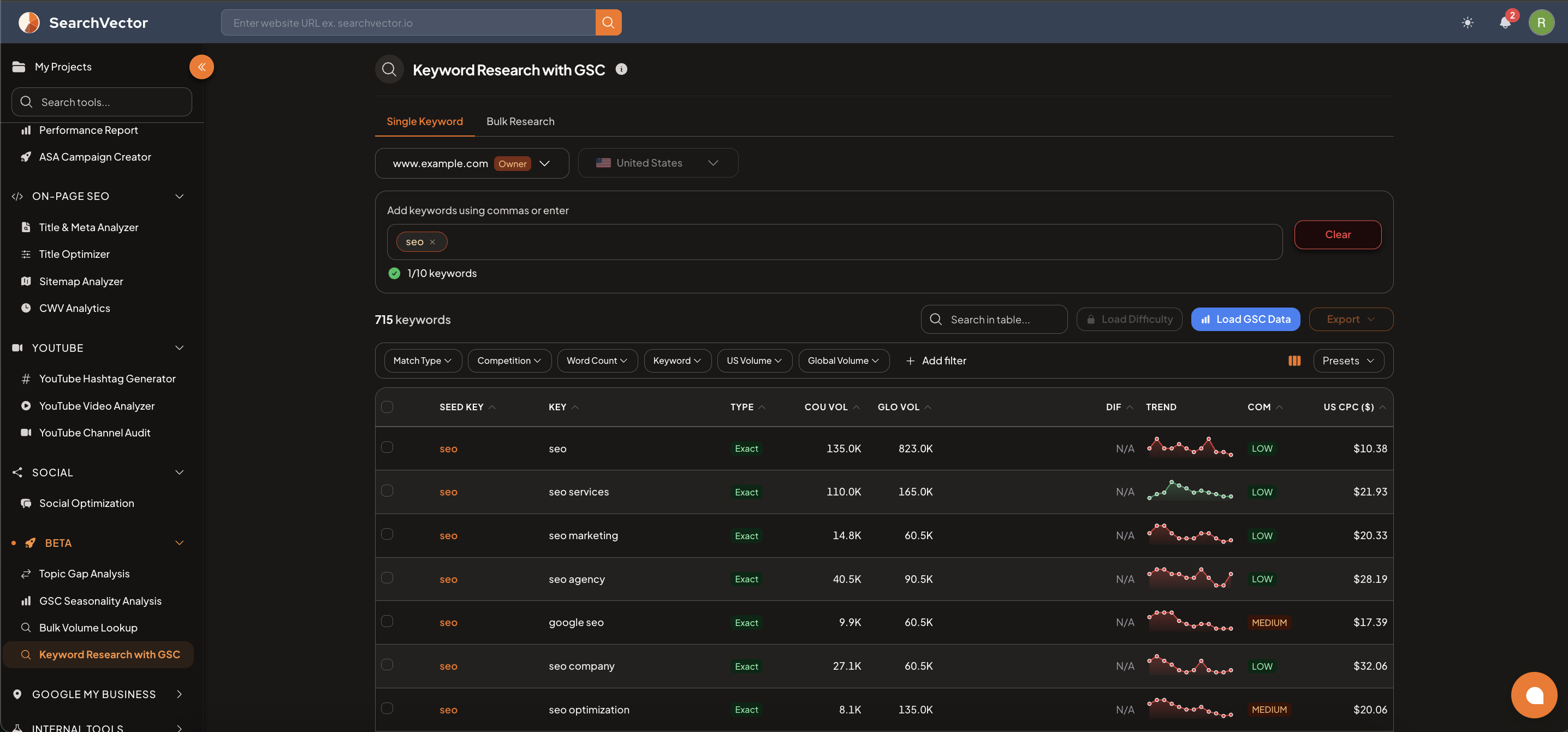This screenshot has width=1568, height=732.
Task: Check the seo marketing row
Action: (x=387, y=534)
